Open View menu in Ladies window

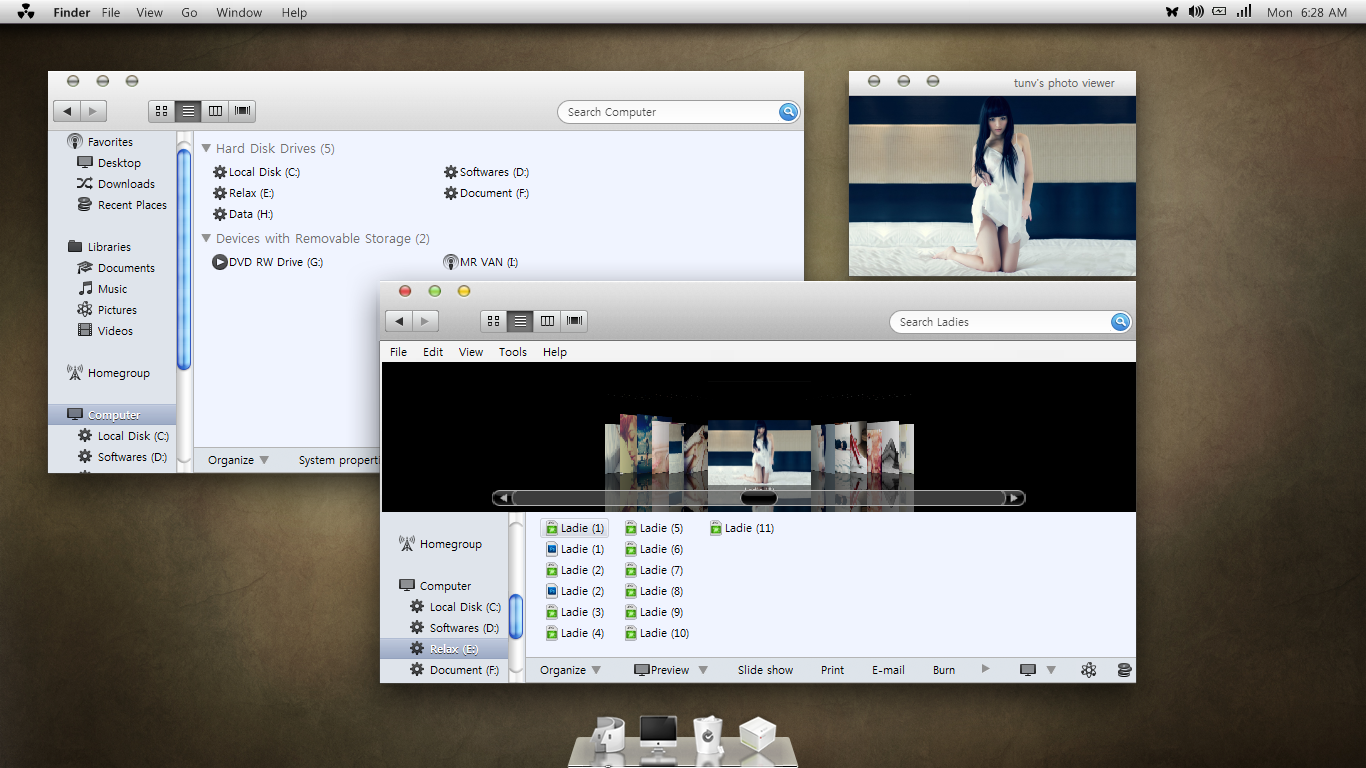click(471, 352)
